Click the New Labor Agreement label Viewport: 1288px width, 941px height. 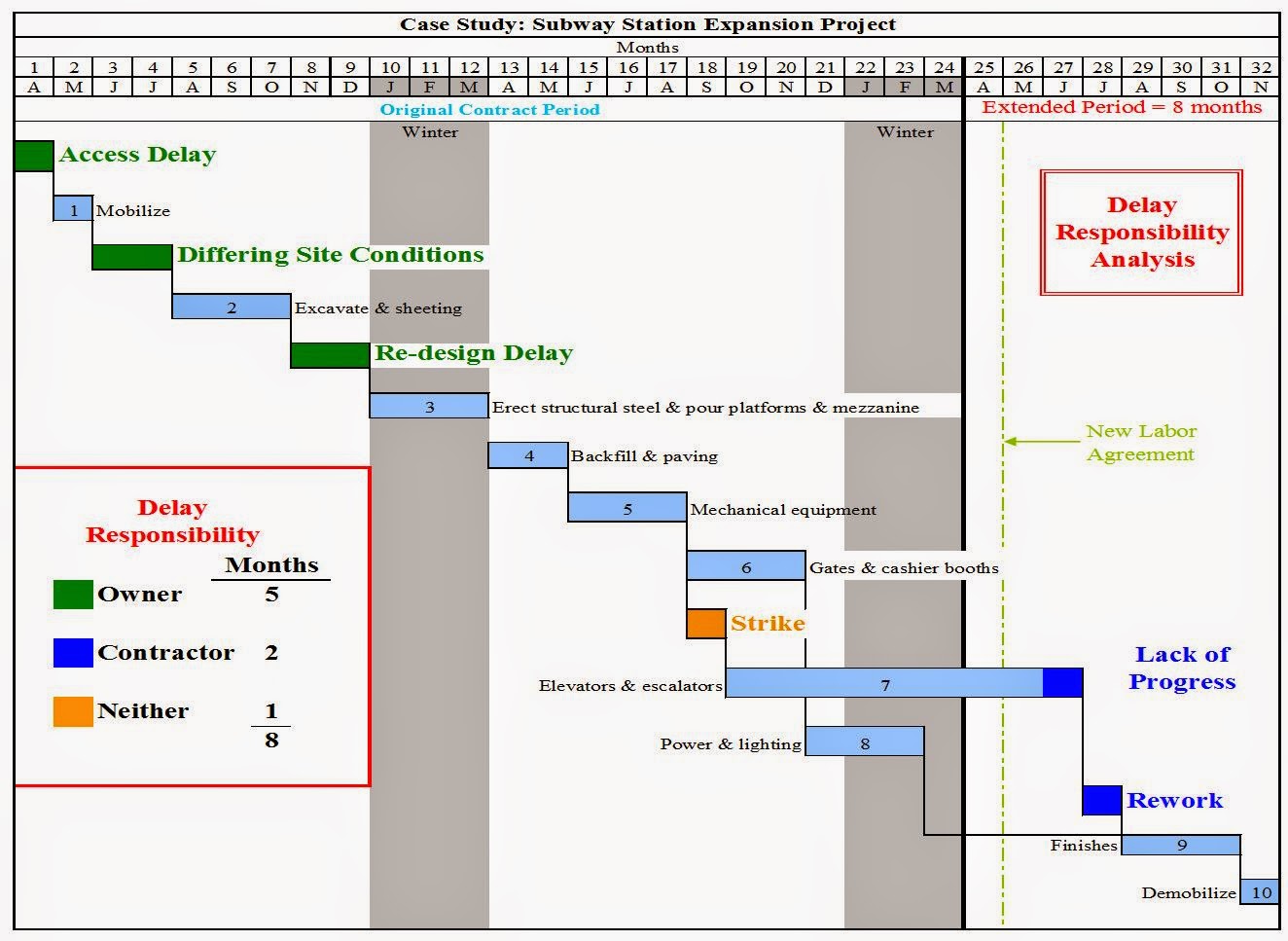coord(1139,443)
